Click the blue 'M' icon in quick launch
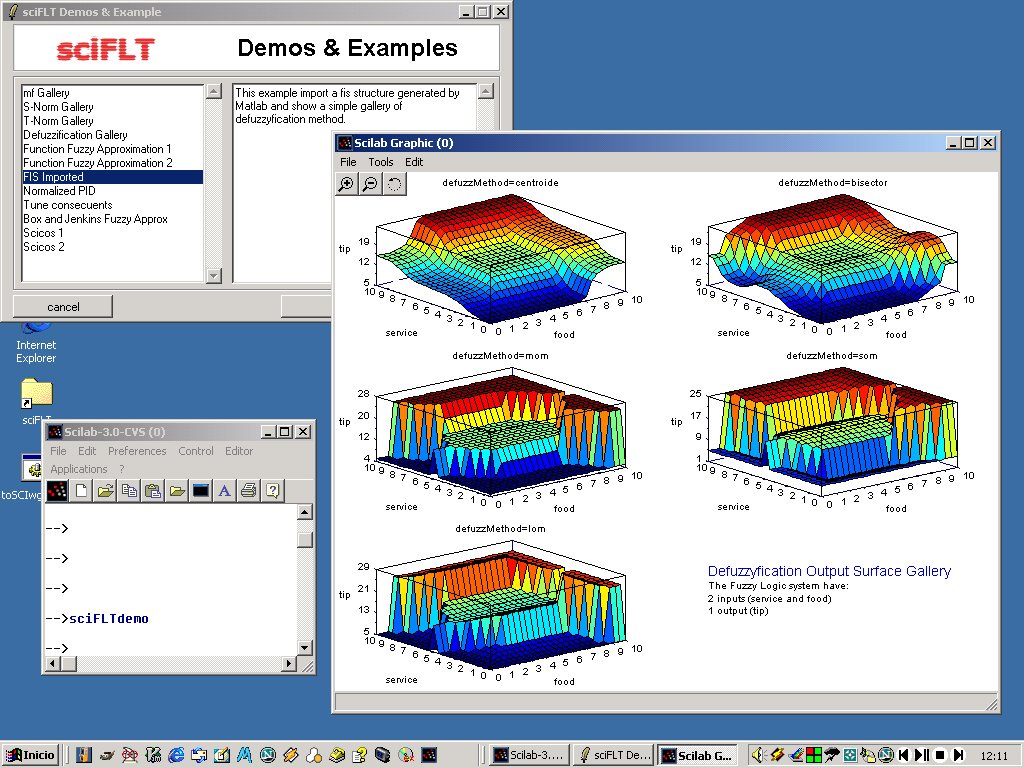This screenshot has height=768, width=1024. click(245, 755)
